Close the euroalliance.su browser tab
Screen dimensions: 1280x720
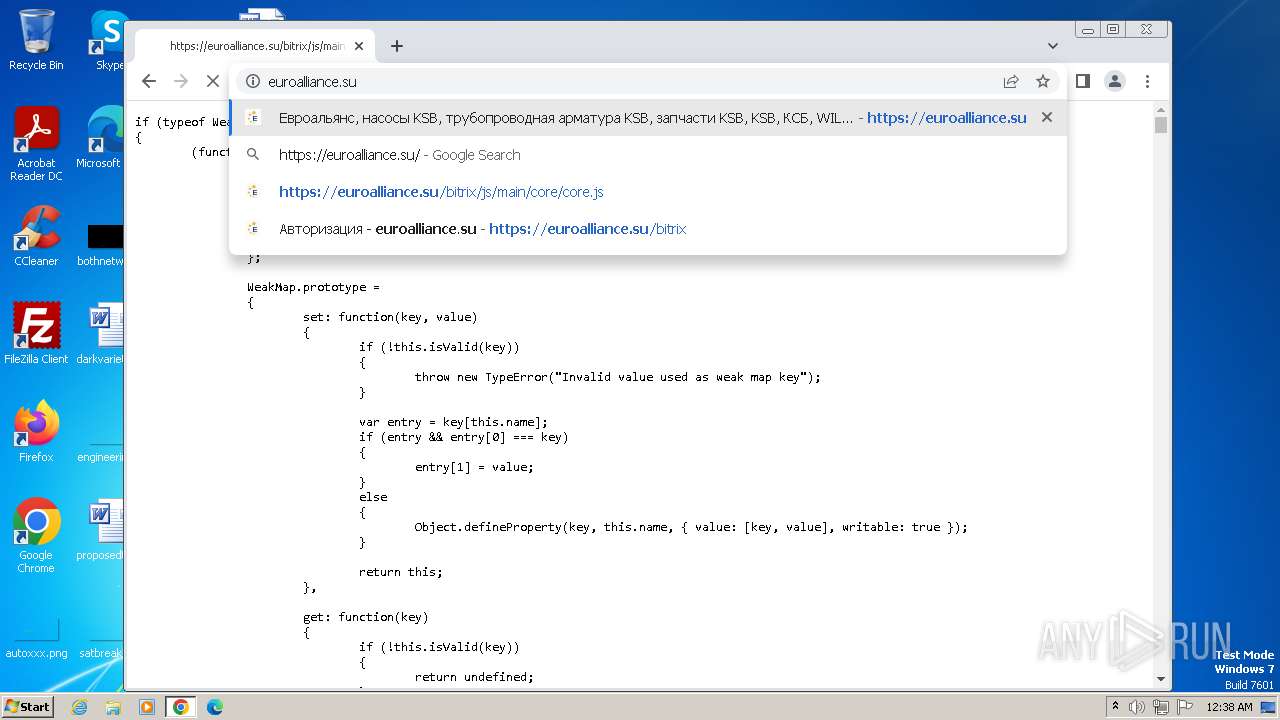359,46
